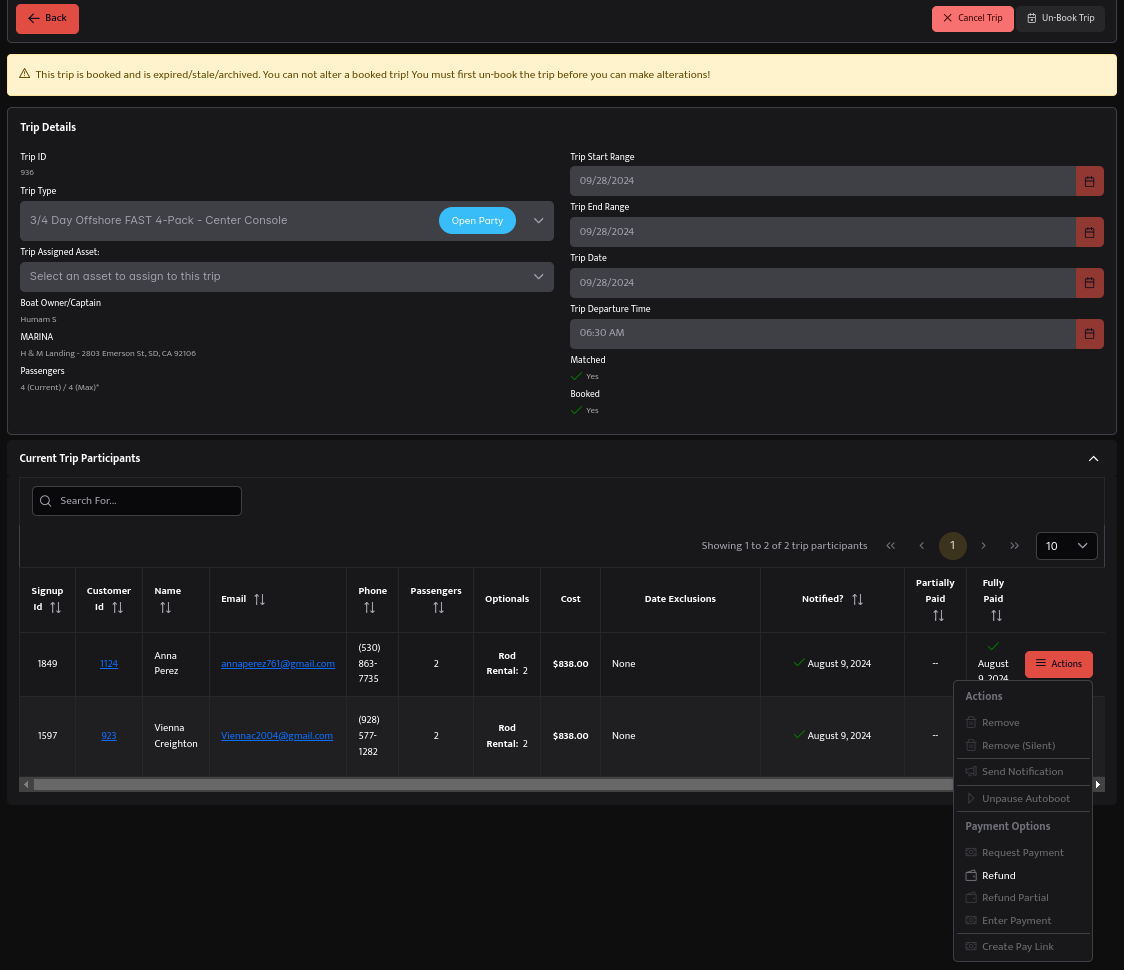Viewport: 1124px width, 970px height.
Task: Open calendar picker for Trip Date
Action: (1089, 283)
